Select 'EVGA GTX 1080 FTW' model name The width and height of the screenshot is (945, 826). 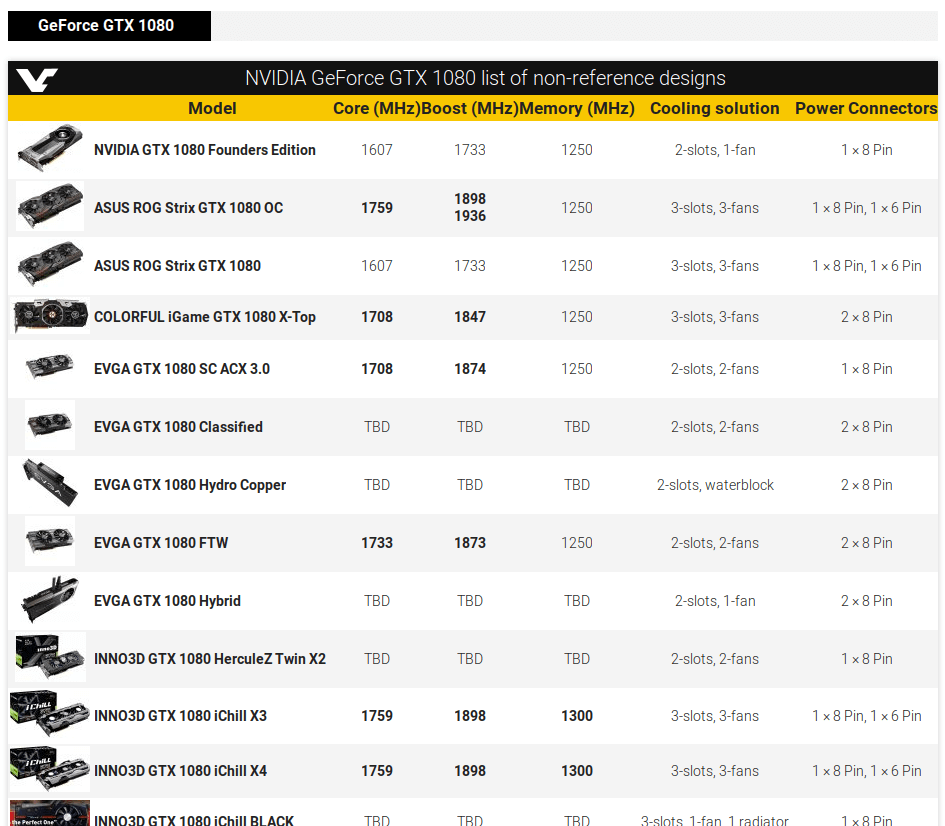pyautogui.click(x=161, y=543)
